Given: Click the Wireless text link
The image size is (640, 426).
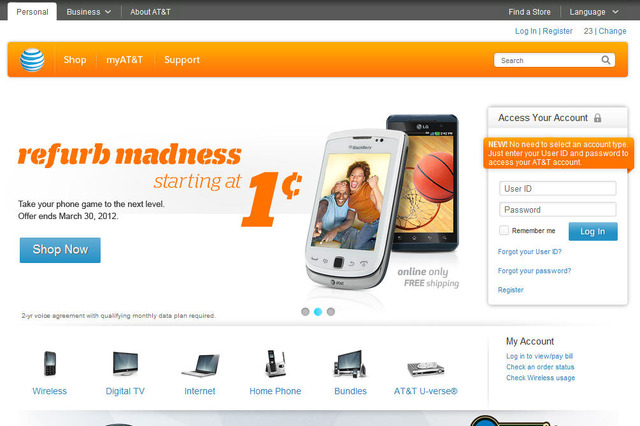Looking at the screenshot, I should [x=49, y=391].
